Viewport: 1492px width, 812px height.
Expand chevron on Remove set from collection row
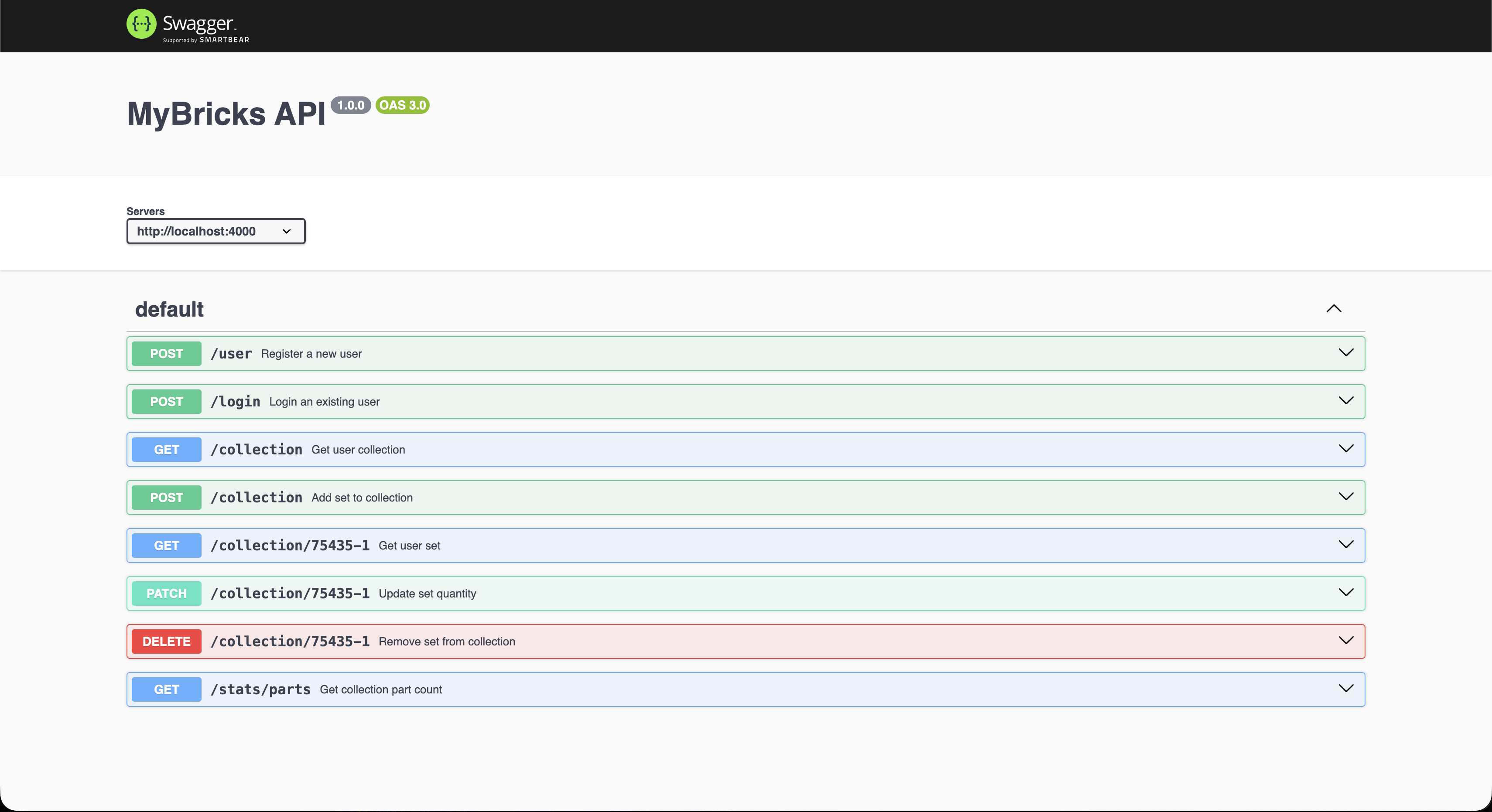(1345, 641)
